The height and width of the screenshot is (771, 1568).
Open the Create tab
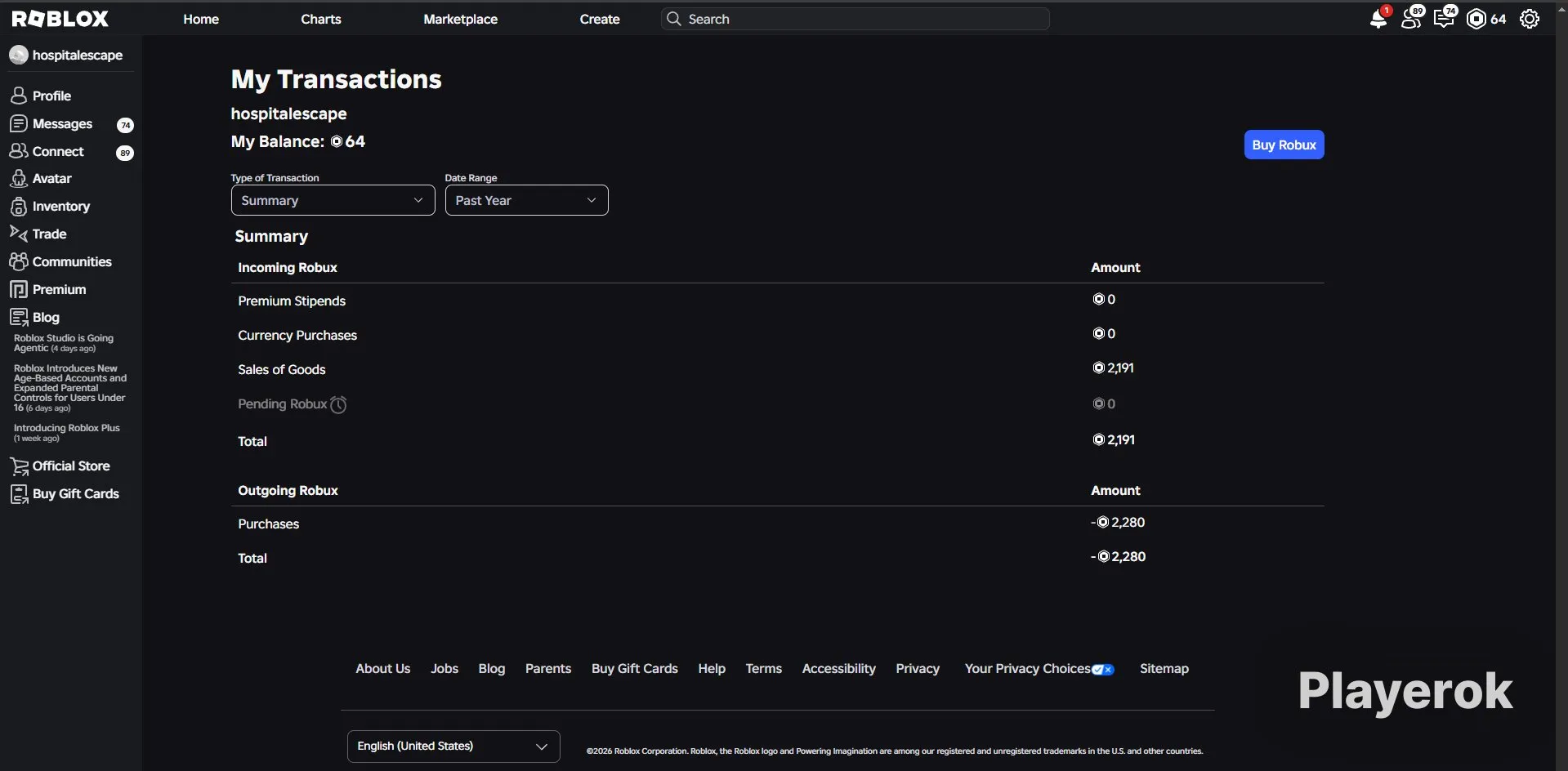pyautogui.click(x=600, y=19)
